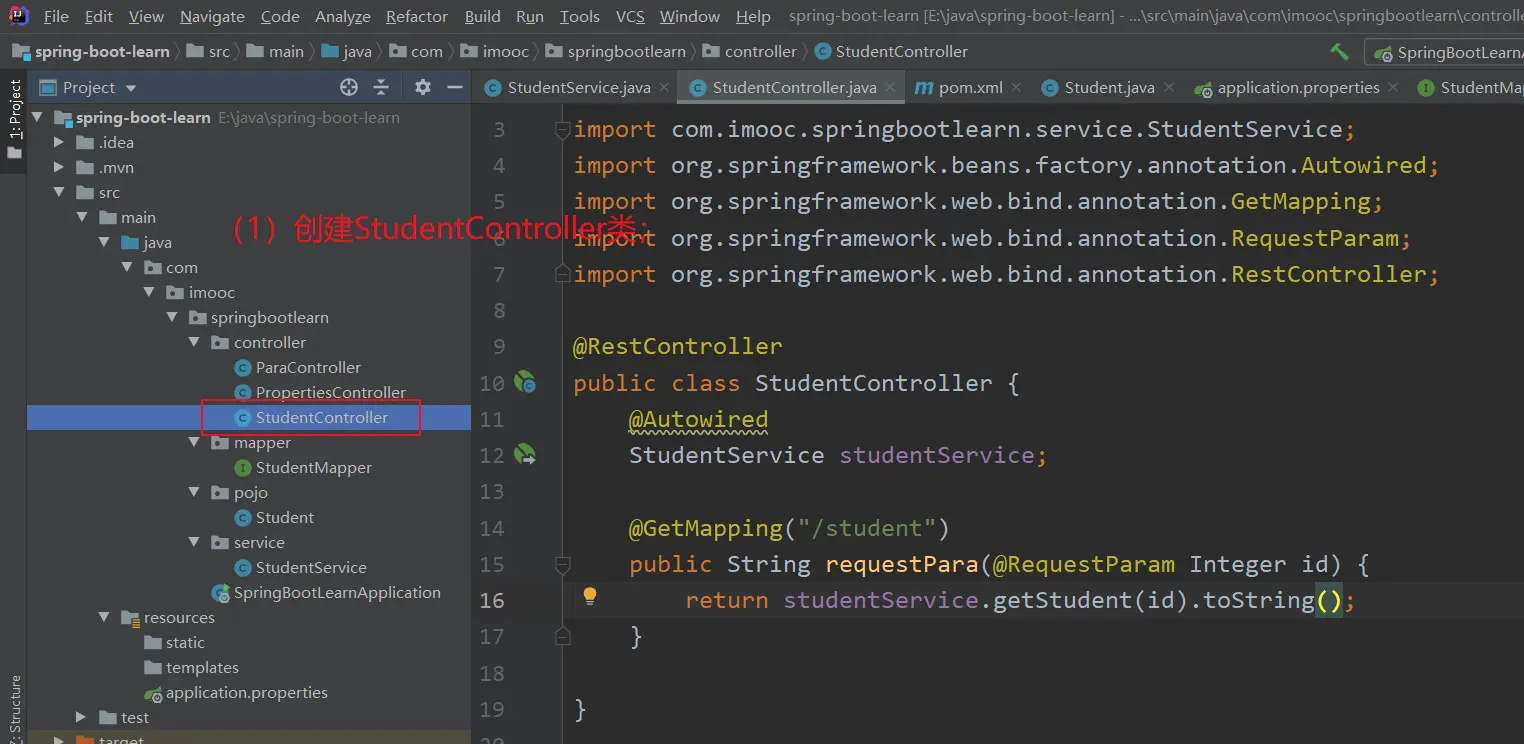Click springbootlearn in the breadcrumb path
Image resolution: width=1524 pixels, height=744 pixels.
click(x=627, y=52)
